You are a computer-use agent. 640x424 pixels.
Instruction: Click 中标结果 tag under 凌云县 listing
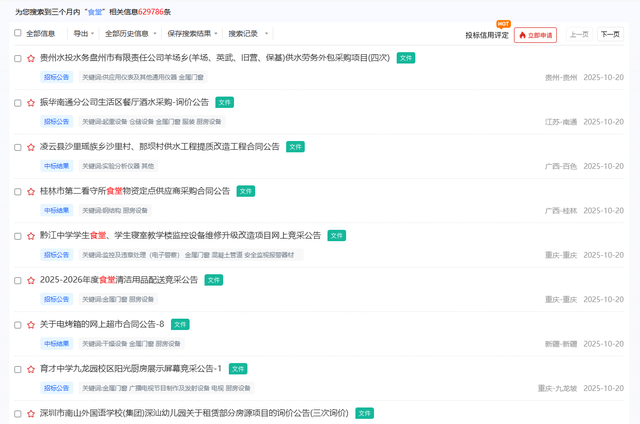(57, 166)
